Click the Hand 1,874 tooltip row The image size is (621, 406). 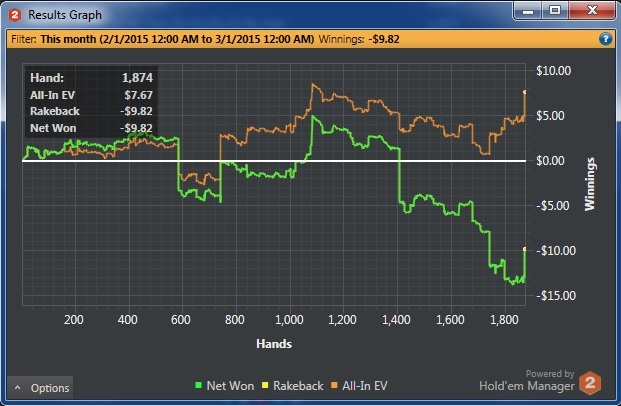point(91,78)
